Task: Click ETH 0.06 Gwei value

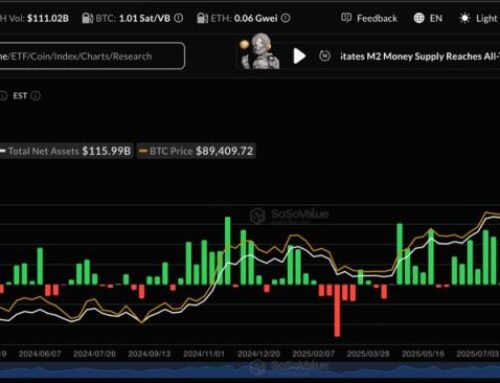Action: point(256,18)
